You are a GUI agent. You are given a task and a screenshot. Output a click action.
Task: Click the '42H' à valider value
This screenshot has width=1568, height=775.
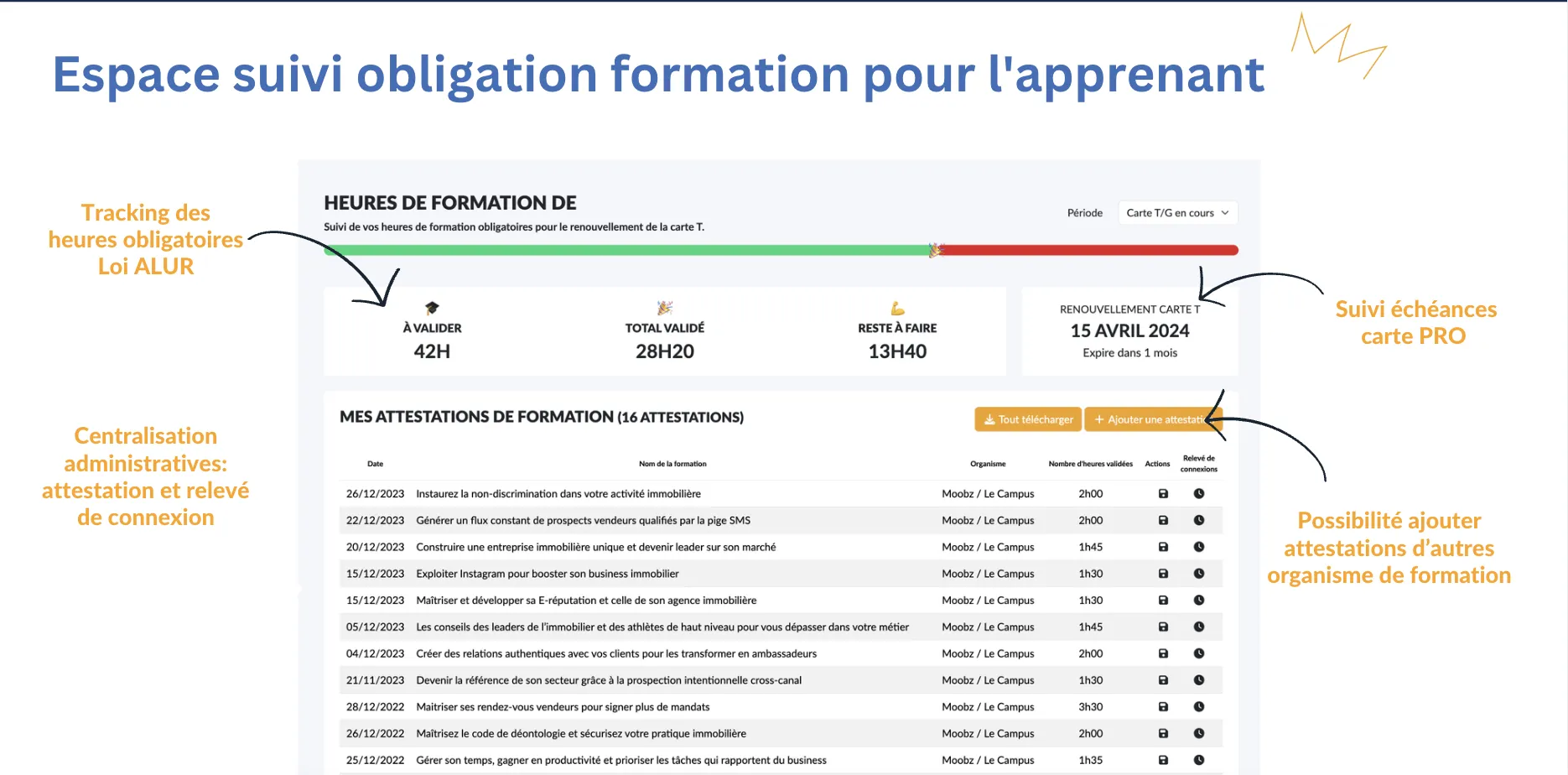tap(432, 351)
